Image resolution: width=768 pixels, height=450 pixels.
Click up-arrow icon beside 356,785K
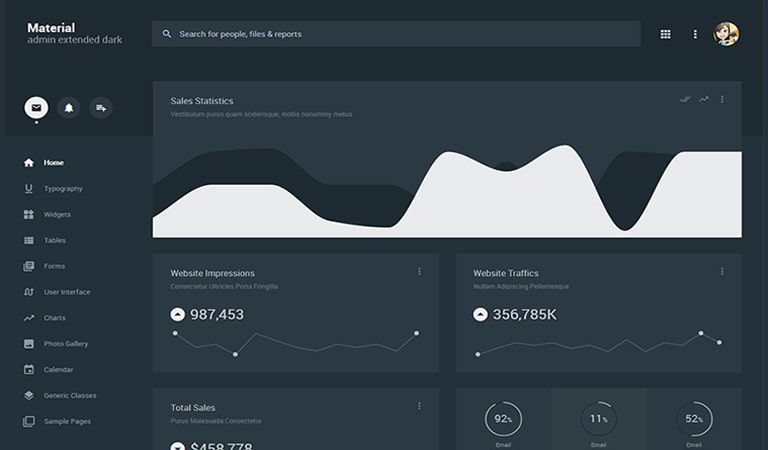pyautogui.click(x=480, y=314)
